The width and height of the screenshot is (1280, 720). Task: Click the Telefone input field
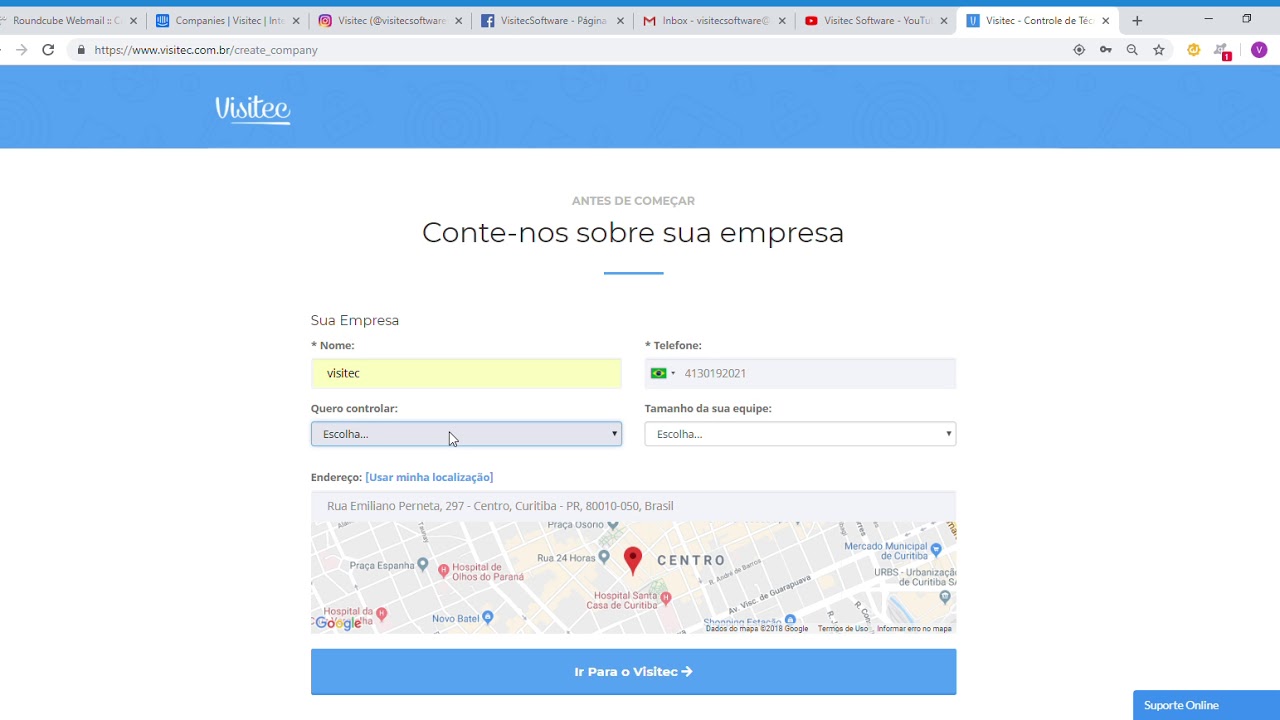(800, 373)
